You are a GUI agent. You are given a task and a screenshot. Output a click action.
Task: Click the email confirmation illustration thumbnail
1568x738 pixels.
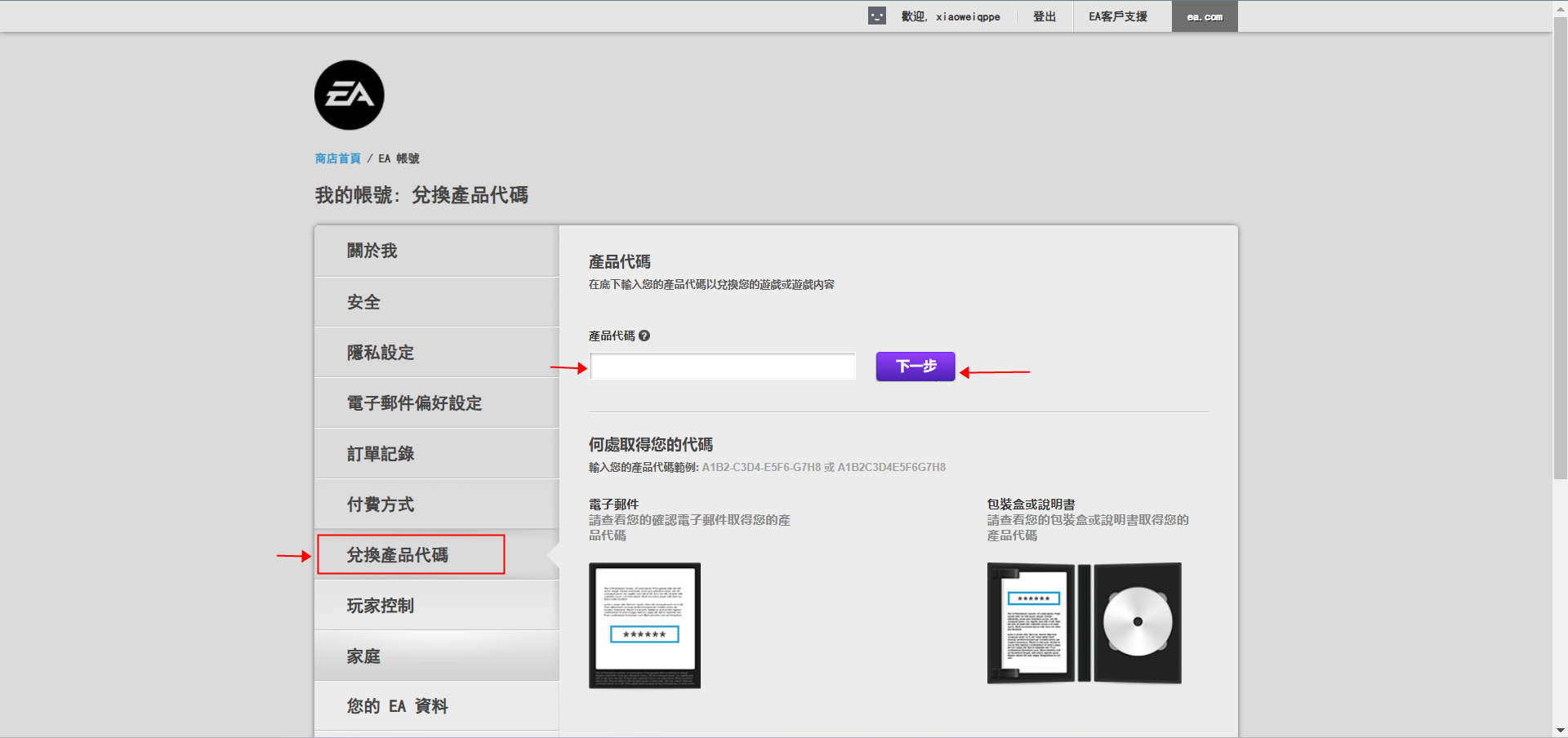point(644,625)
